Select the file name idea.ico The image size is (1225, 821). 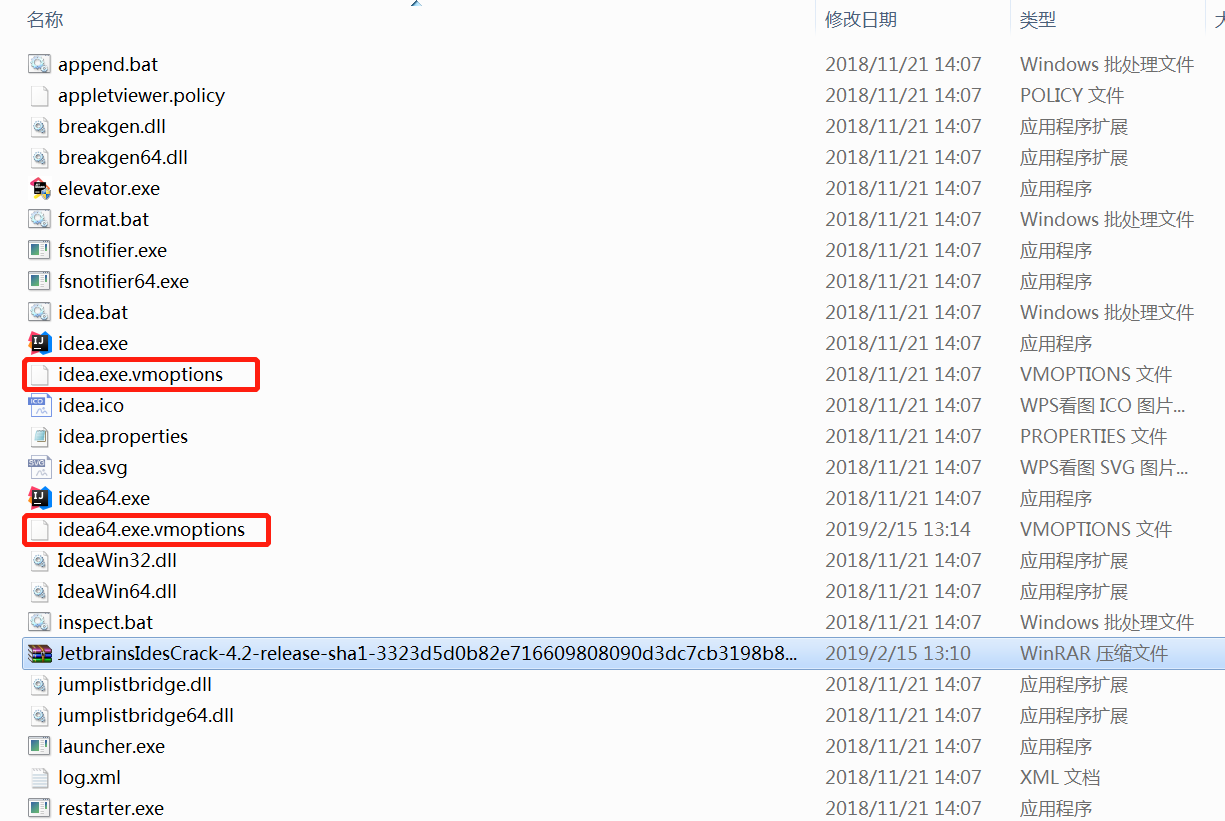point(91,405)
